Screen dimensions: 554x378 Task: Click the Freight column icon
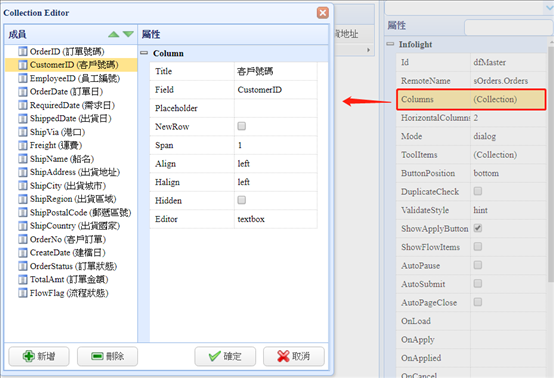23,146
